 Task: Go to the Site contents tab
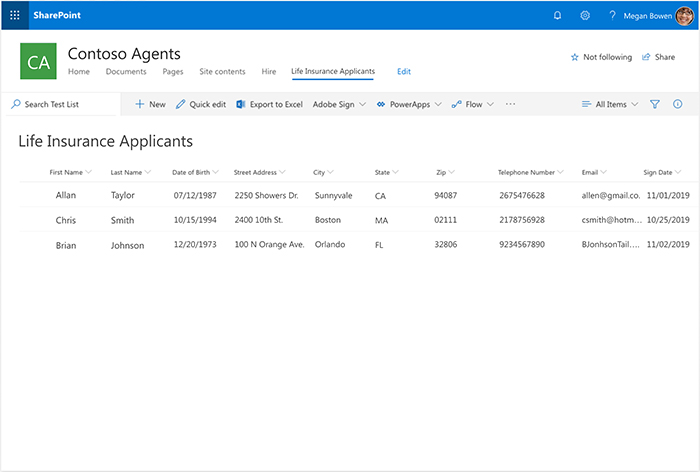[222, 72]
